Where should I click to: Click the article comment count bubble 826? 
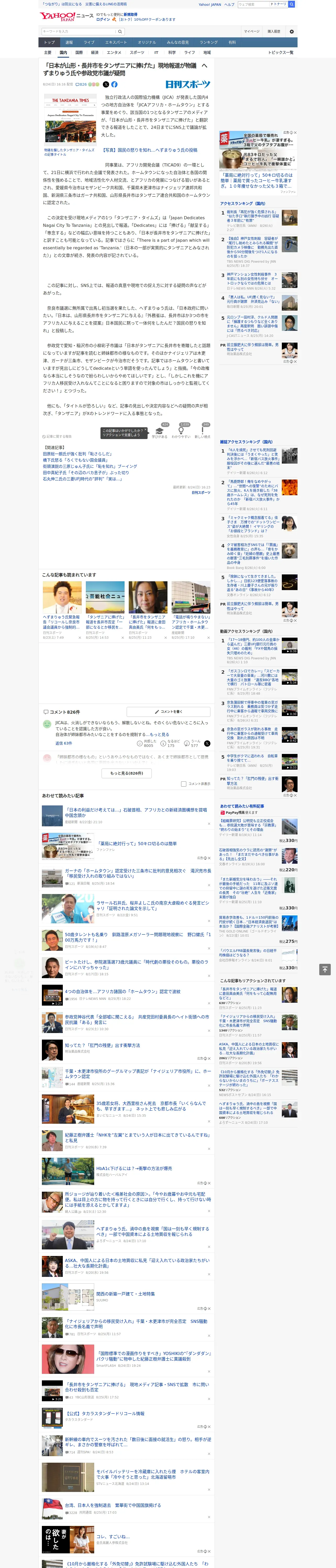tap(81, 85)
